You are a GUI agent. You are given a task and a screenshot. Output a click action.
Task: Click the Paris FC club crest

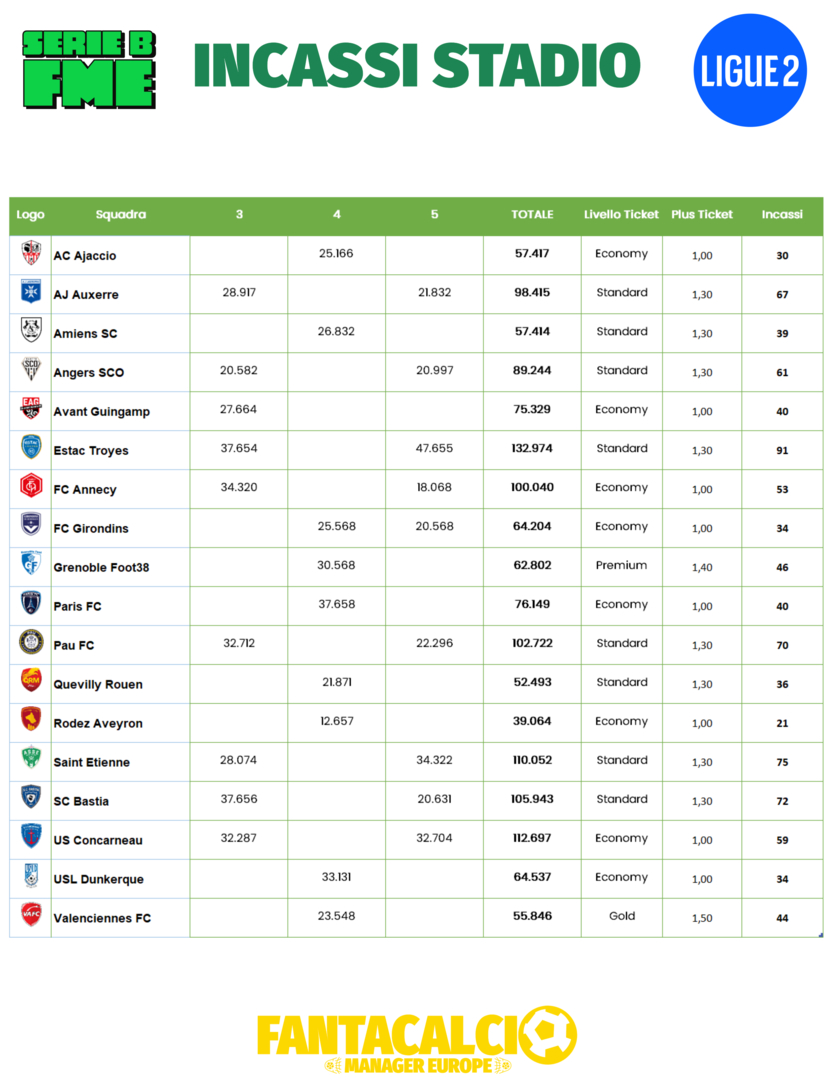click(31, 605)
